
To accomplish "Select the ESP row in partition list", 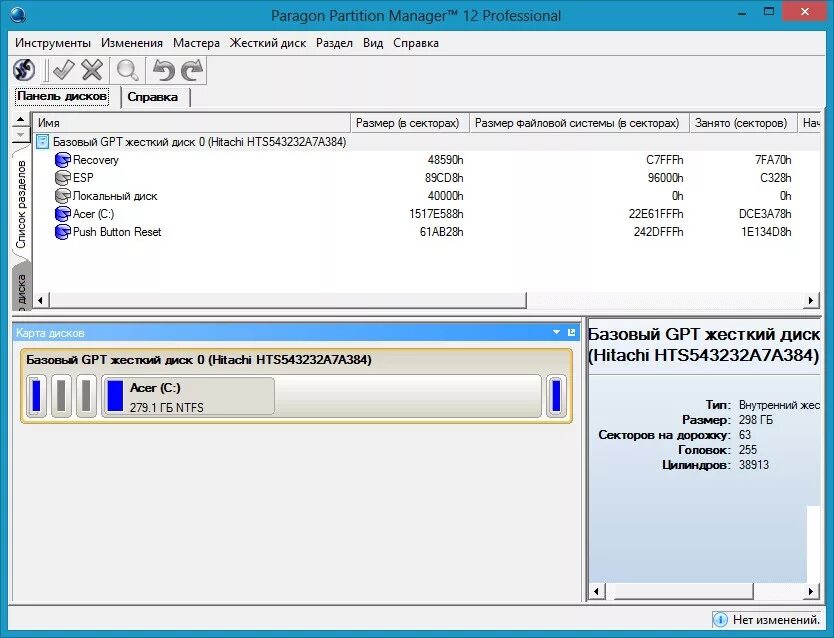I will tap(426, 178).
